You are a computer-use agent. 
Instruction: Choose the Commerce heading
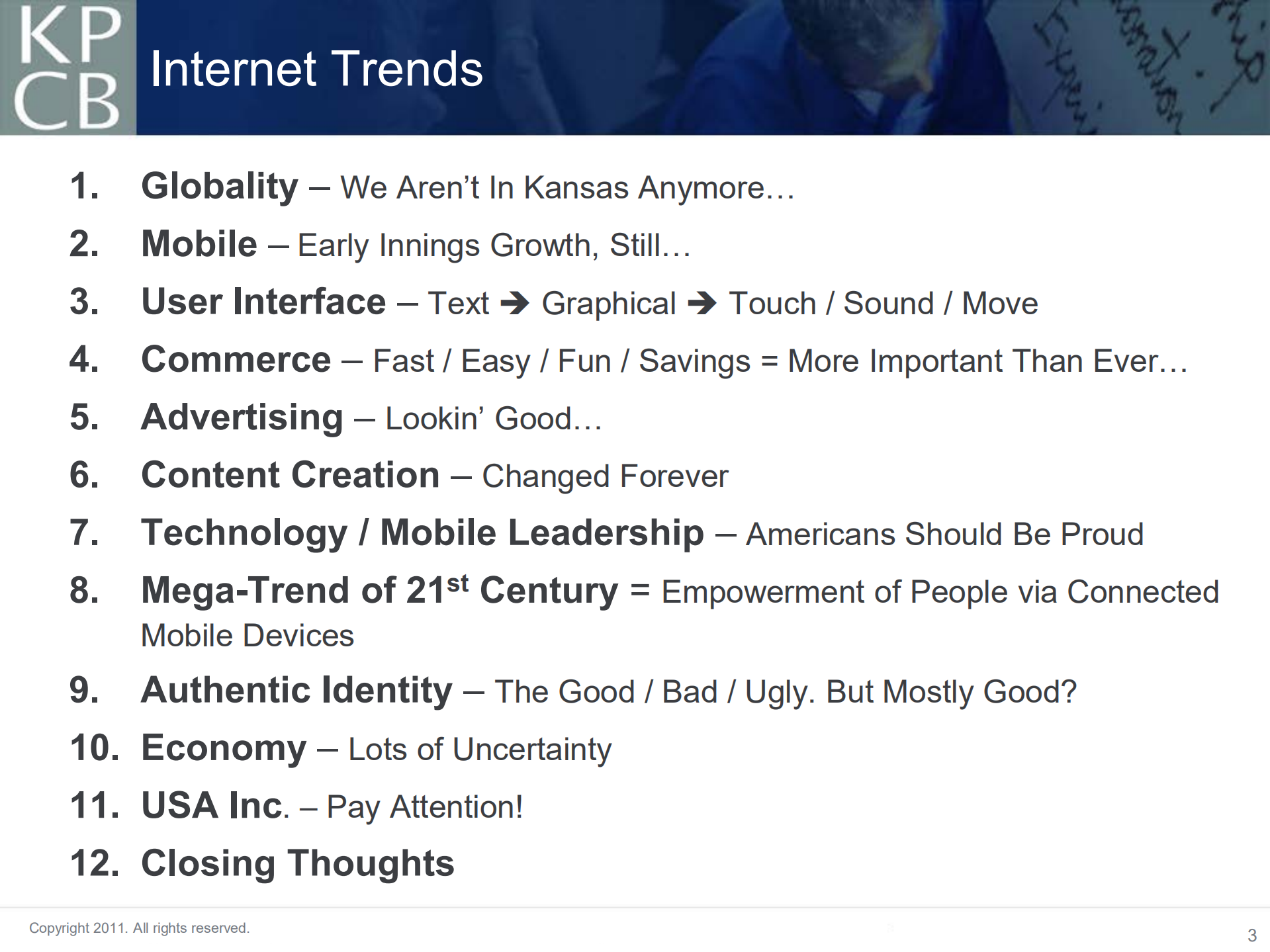click(236, 360)
